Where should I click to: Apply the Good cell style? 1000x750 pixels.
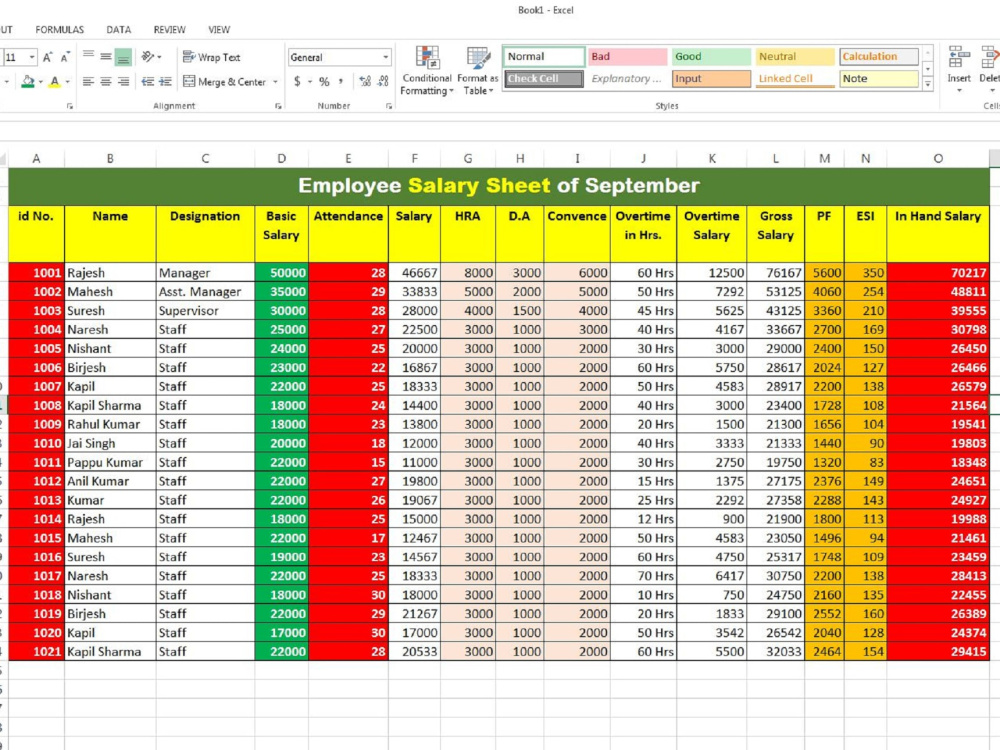pos(711,57)
